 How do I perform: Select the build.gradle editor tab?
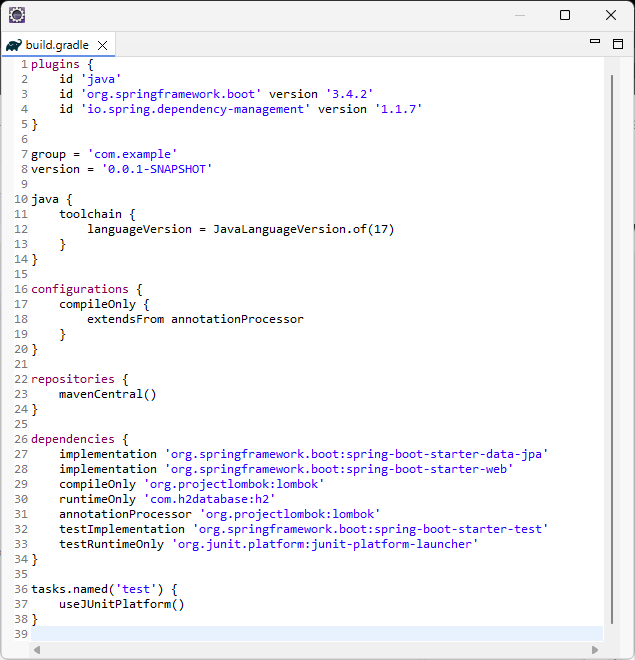(x=57, y=45)
